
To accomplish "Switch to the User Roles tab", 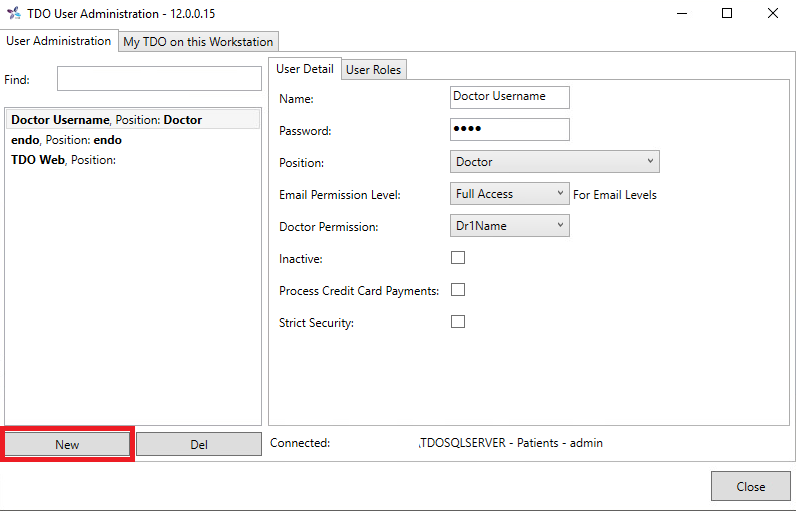I will coord(373,70).
